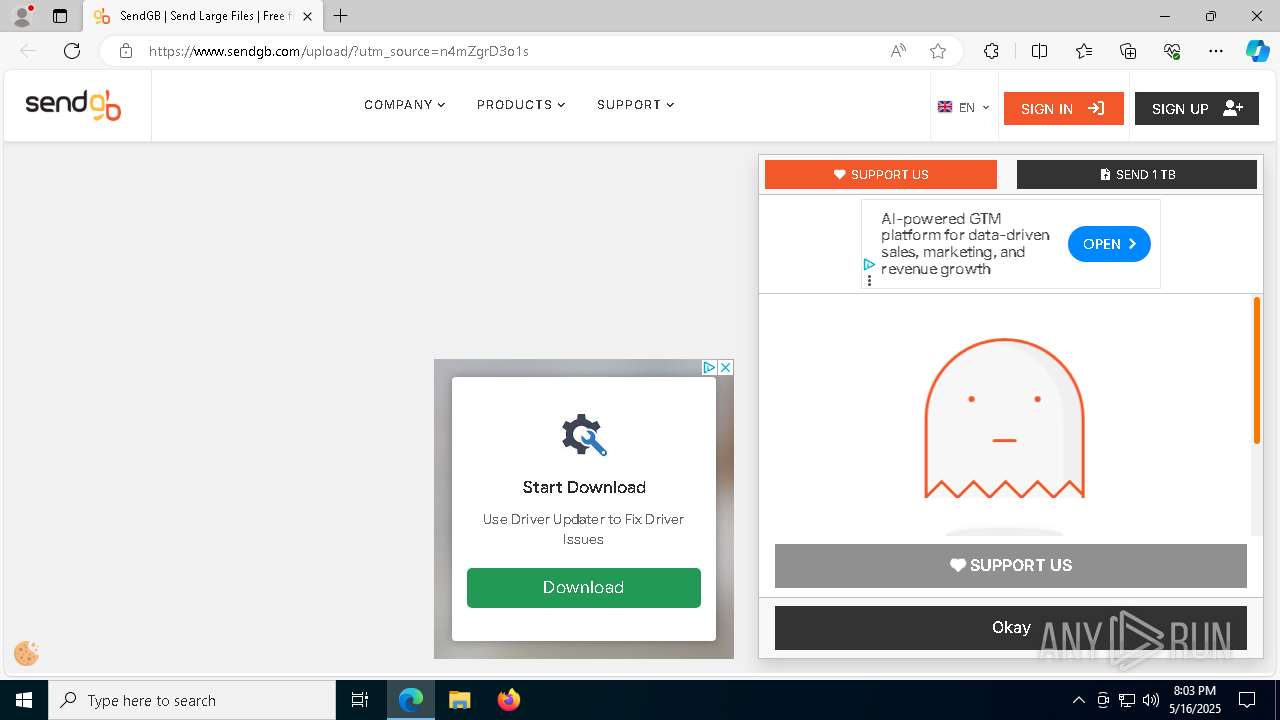The height and width of the screenshot is (720, 1280).
Task: Open the Favorites list
Action: 1084,51
